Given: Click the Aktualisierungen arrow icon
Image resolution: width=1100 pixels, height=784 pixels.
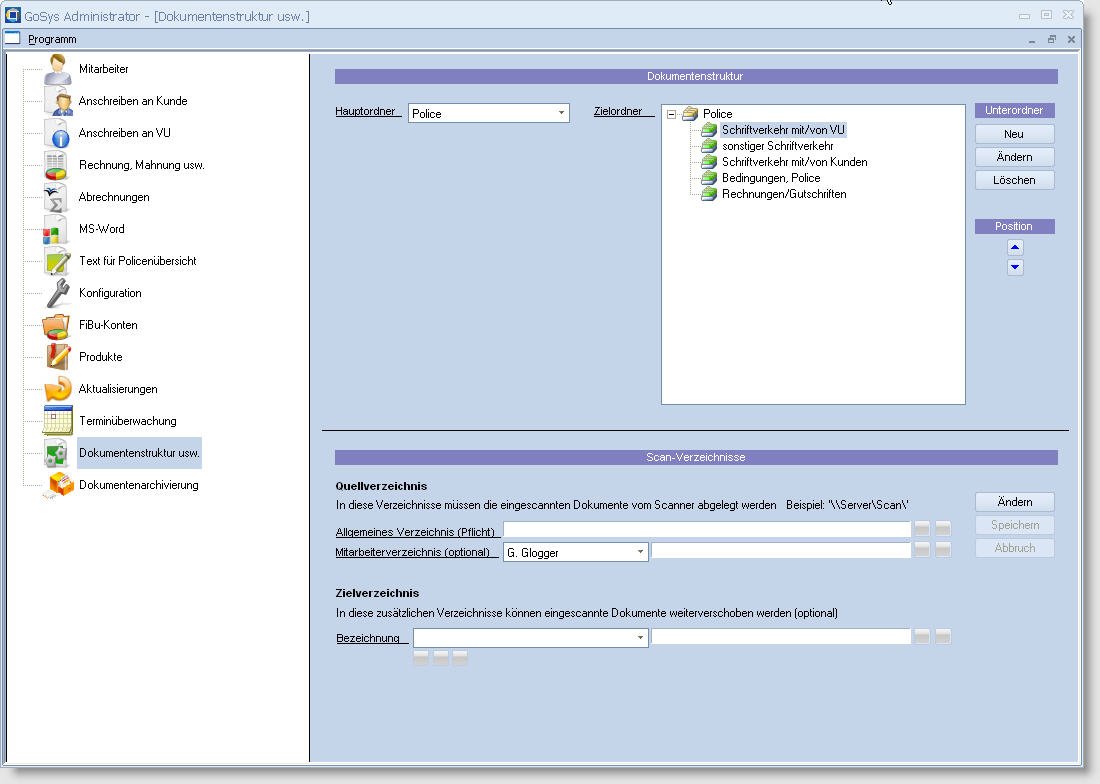Looking at the screenshot, I should 58,389.
